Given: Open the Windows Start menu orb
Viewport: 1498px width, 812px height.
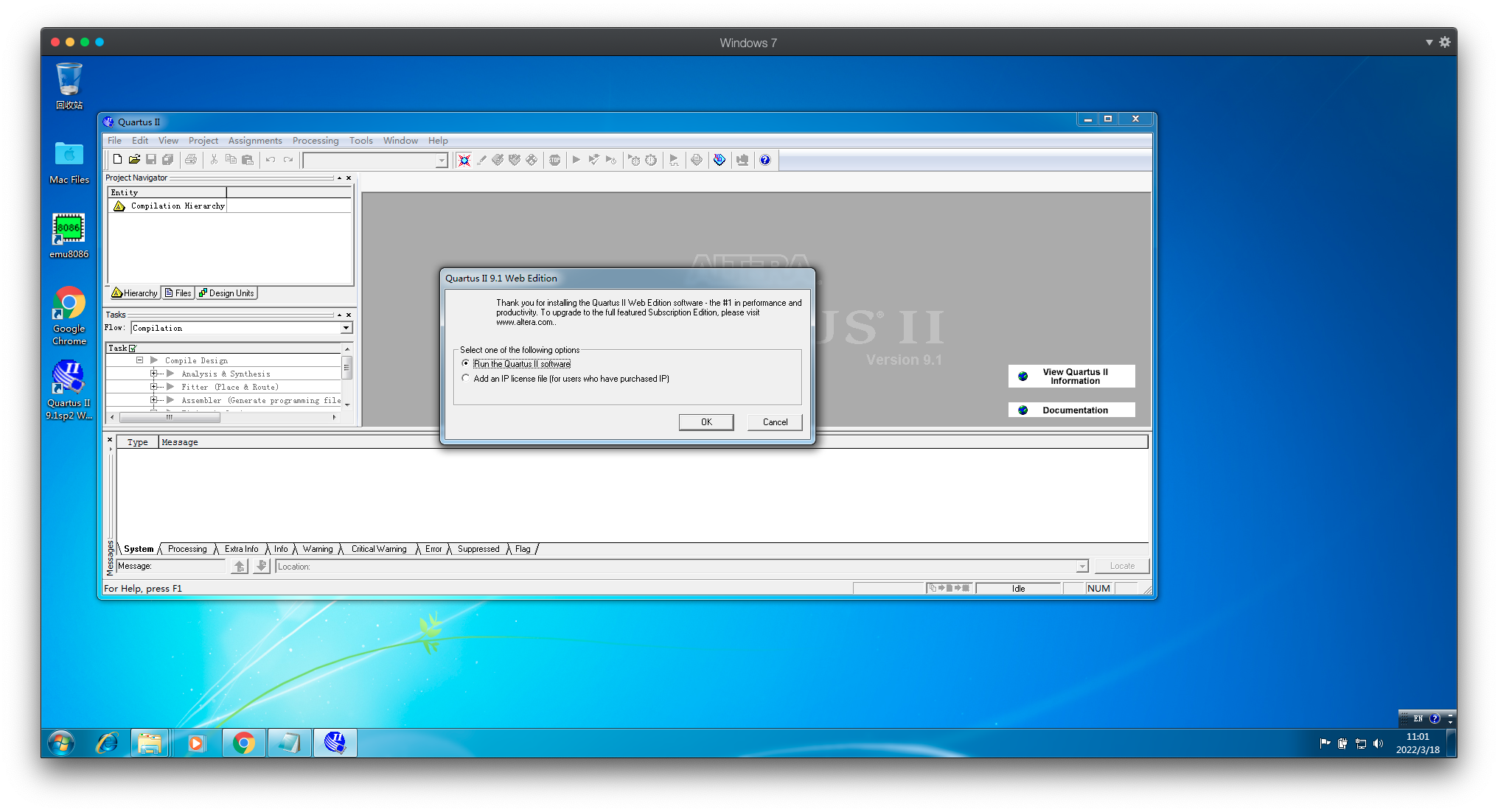Looking at the screenshot, I should [x=62, y=743].
